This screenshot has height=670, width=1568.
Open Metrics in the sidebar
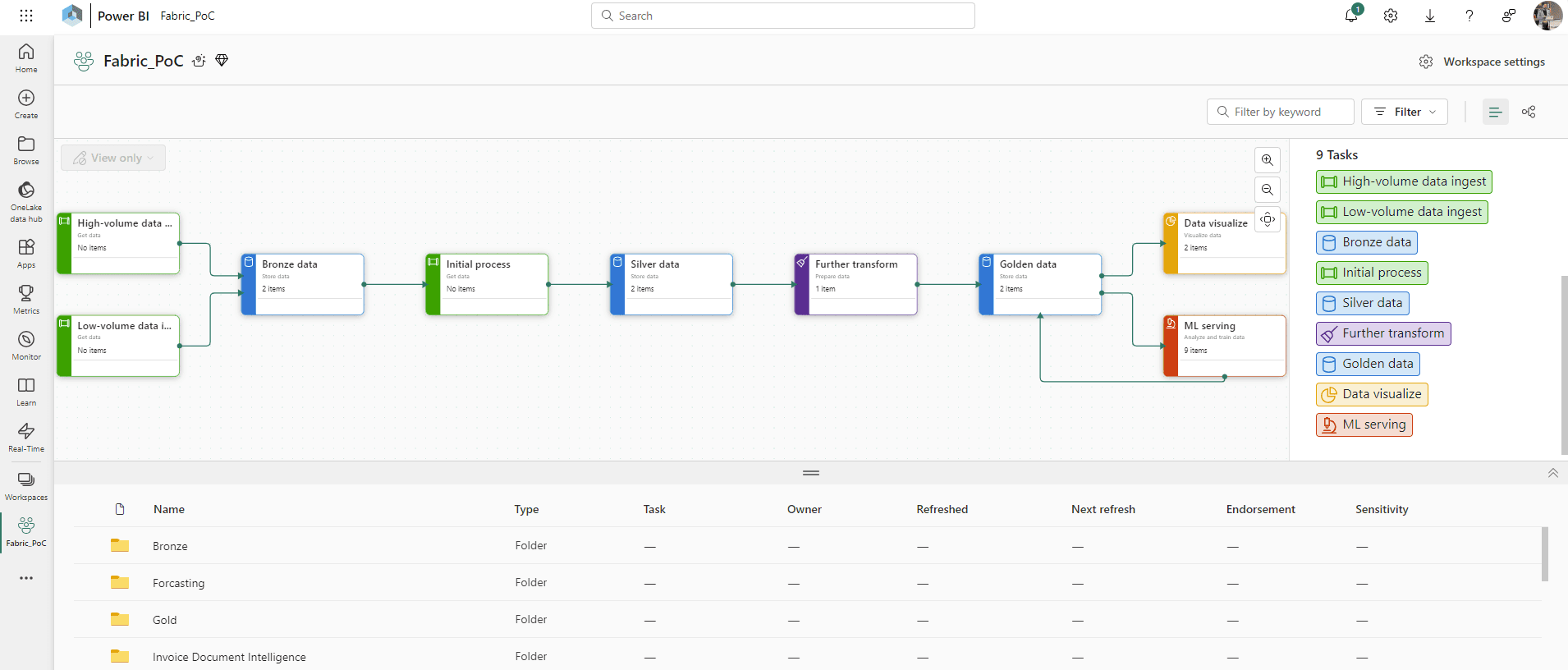pos(26,300)
